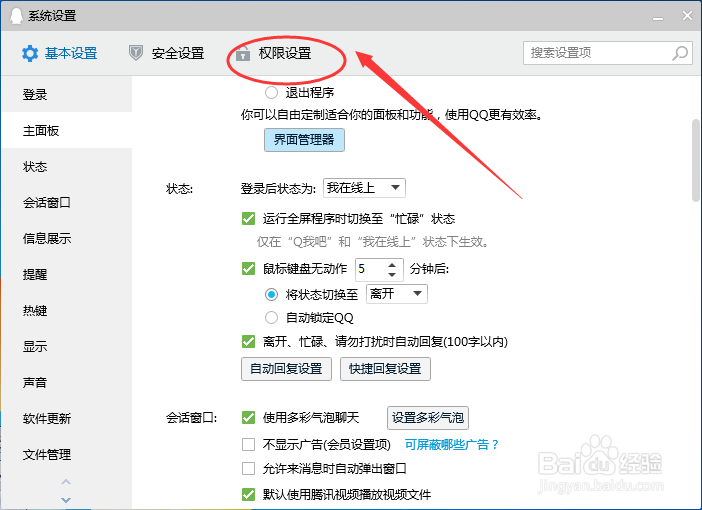Enable 允许来消息时自动弹出窗口 checkbox
The width and height of the screenshot is (702, 510).
click(248, 468)
